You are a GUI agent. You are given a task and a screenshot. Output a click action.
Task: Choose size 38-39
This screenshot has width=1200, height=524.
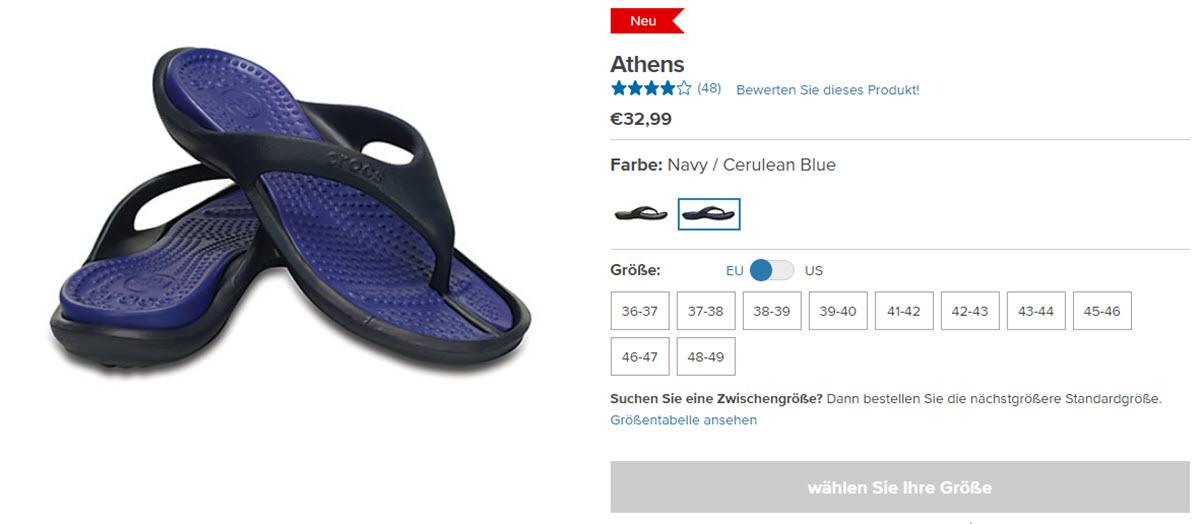click(x=772, y=311)
